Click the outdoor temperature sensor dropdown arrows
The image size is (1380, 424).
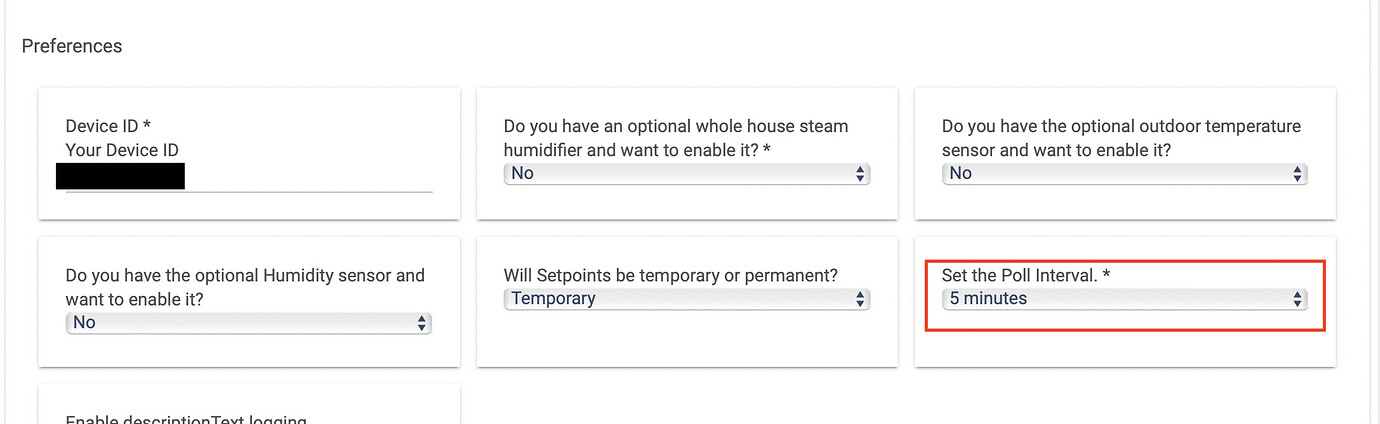(1298, 174)
